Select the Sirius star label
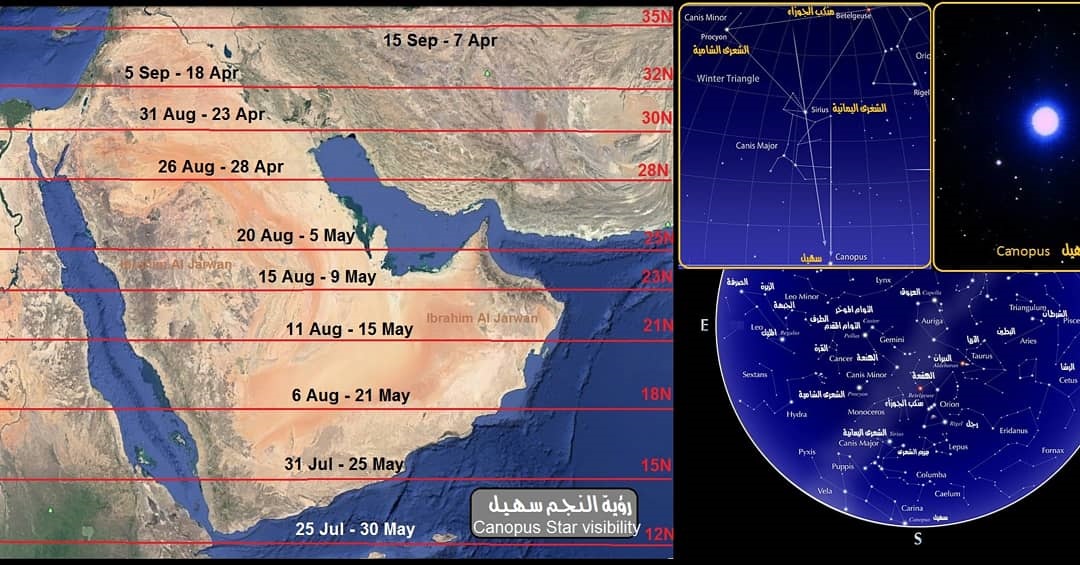1080x565 pixels. [820, 111]
